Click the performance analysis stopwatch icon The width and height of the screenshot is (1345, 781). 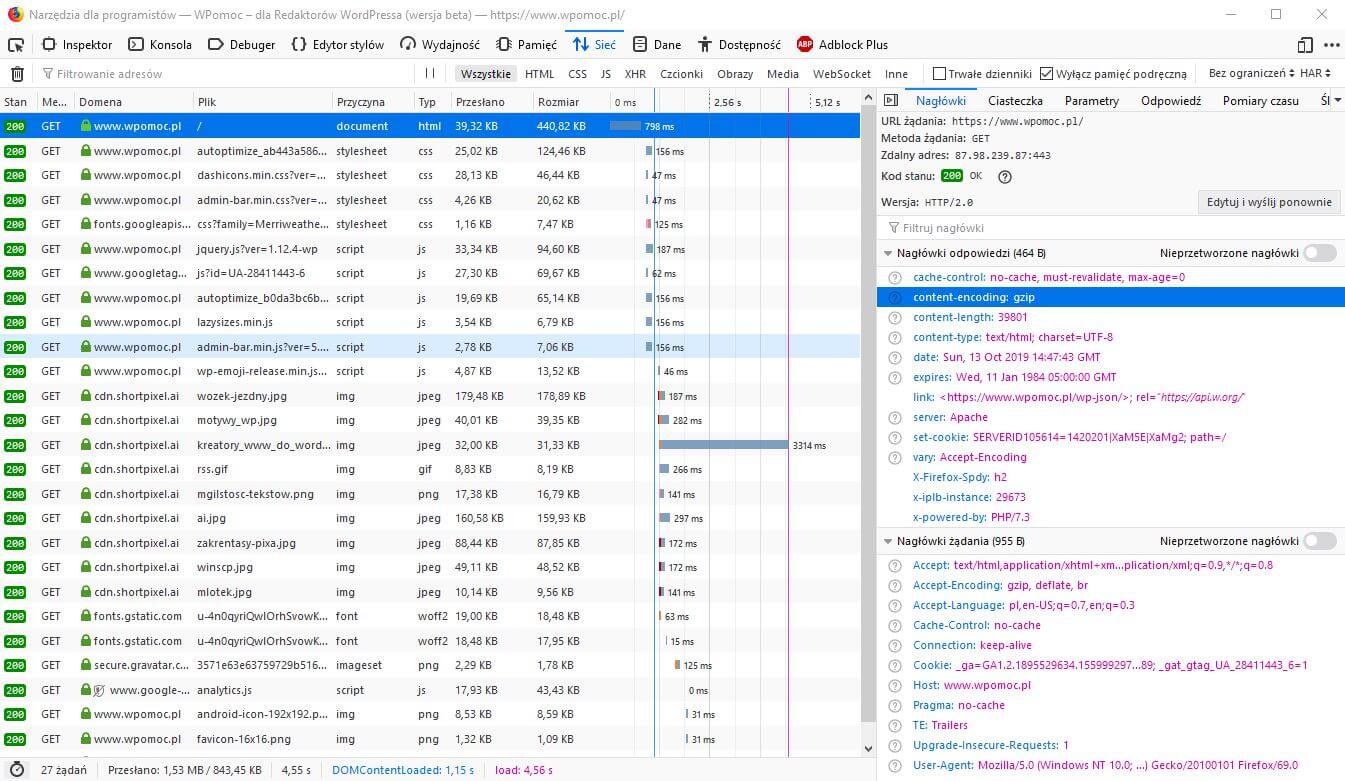pyautogui.click(x=17, y=770)
